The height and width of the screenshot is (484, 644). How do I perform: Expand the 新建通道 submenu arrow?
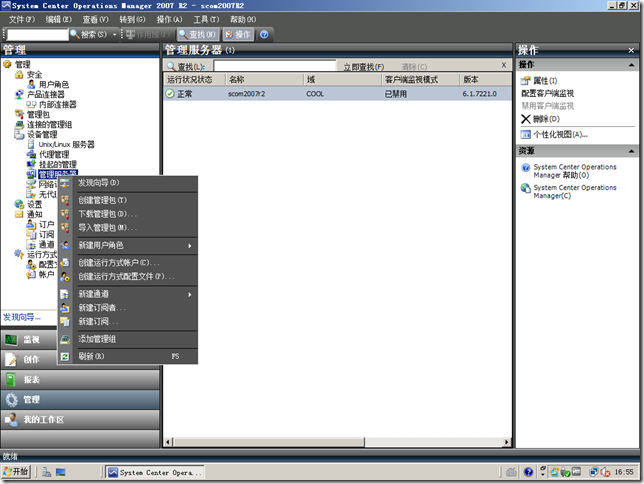pos(190,295)
